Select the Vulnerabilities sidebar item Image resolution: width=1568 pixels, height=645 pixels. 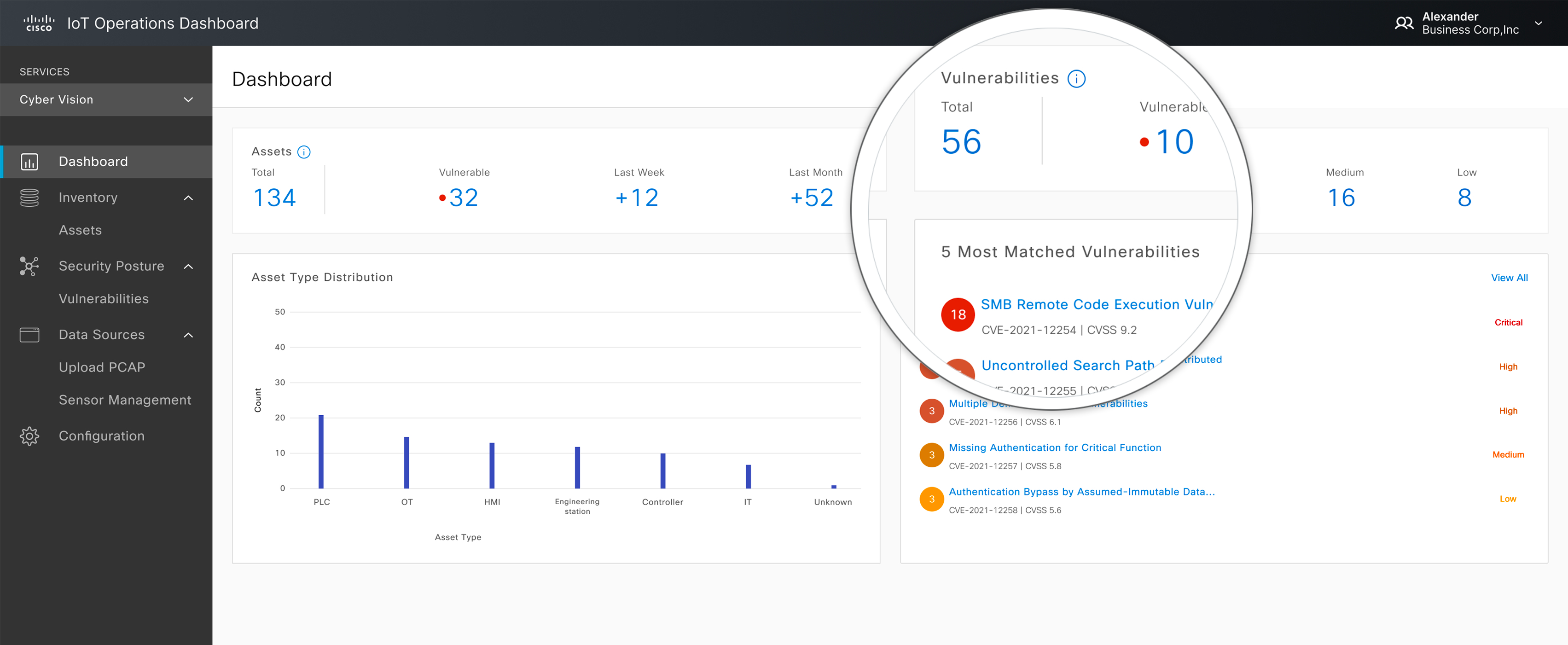click(x=104, y=299)
